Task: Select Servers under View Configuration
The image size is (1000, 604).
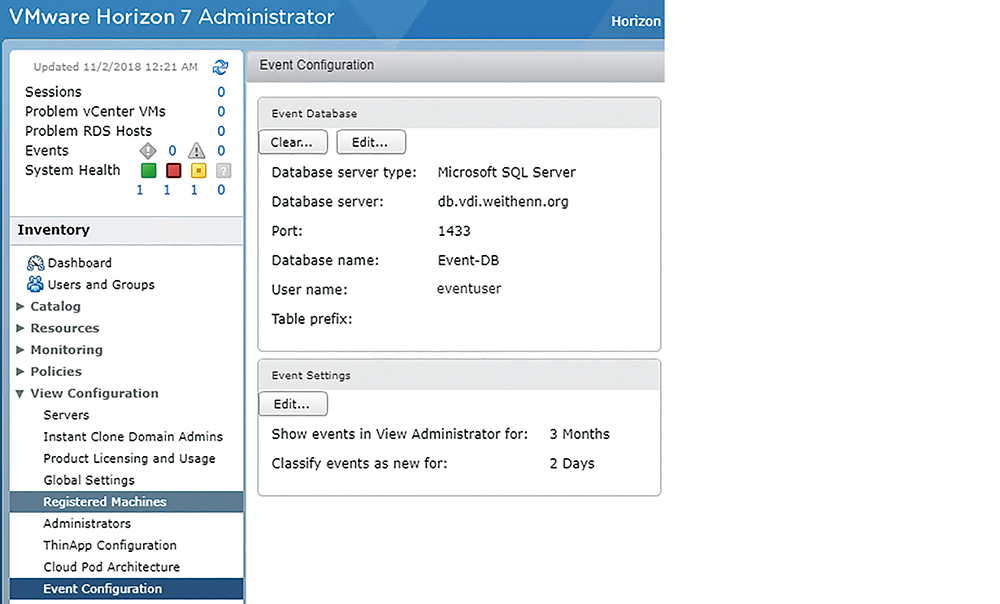Action: (66, 415)
